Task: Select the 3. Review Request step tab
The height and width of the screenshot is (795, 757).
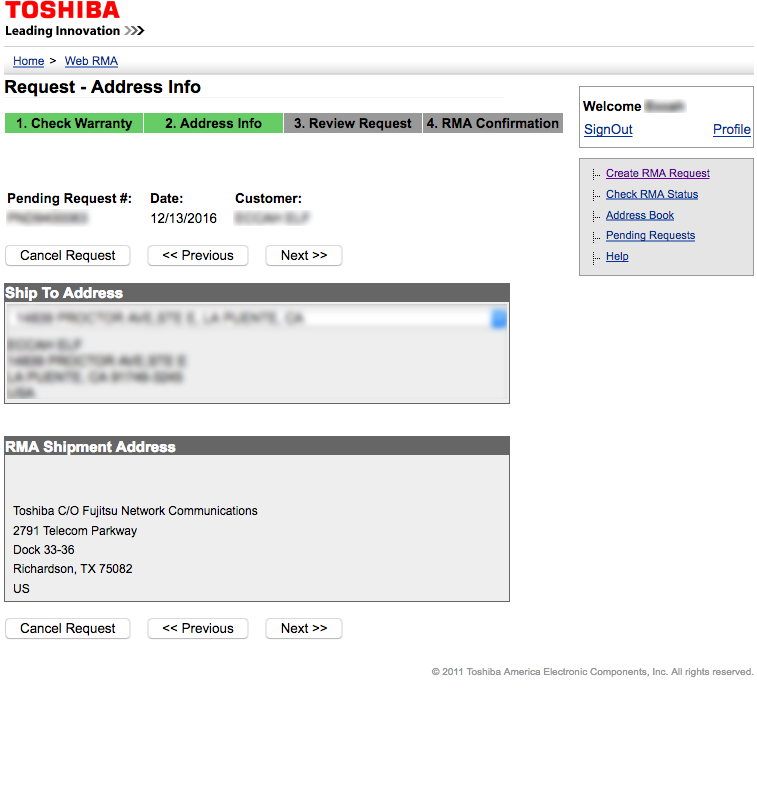Action: (x=353, y=123)
